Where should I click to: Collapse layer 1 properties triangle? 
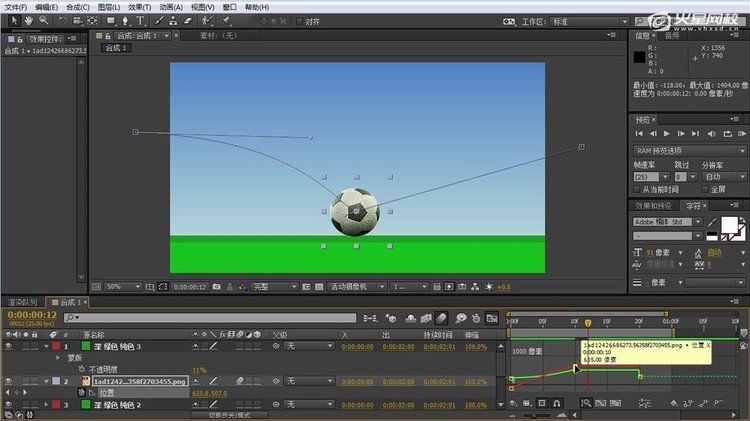click(46, 346)
